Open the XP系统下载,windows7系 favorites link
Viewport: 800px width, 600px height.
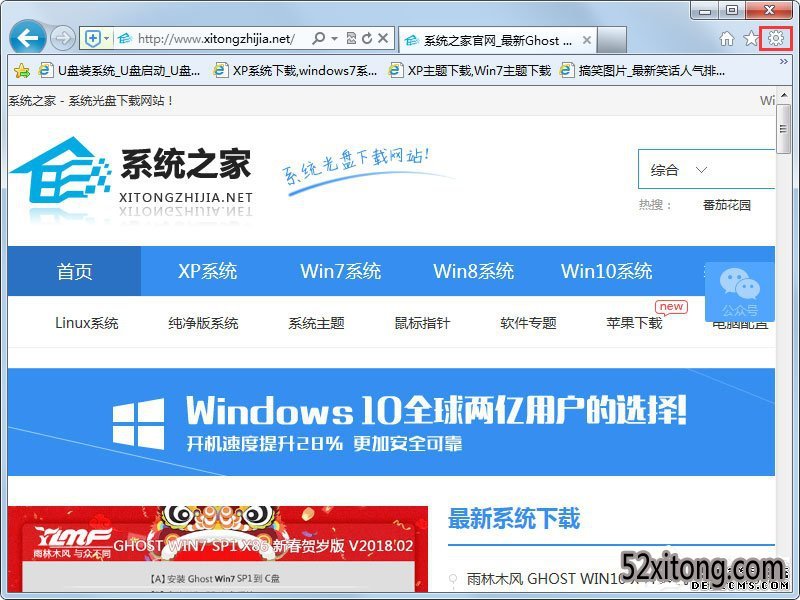tap(296, 70)
